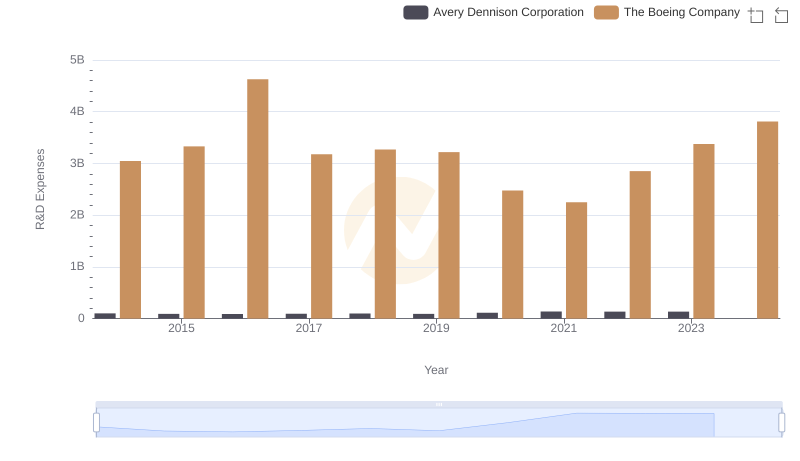Click the Boeing bar for 2018
Image resolution: width=800 pixels, height=461 pixels.
click(x=385, y=234)
